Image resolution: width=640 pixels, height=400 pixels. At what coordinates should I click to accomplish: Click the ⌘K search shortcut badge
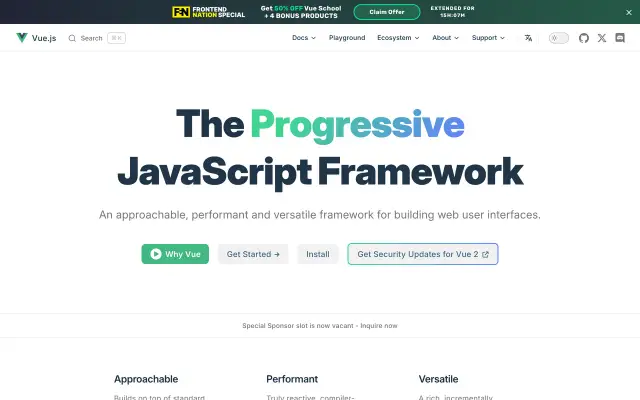116,38
